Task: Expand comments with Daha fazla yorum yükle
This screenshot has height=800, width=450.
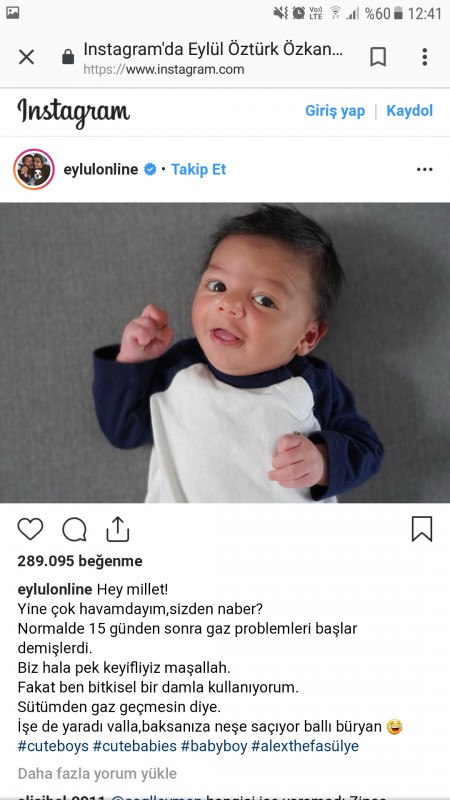Action: [97, 773]
